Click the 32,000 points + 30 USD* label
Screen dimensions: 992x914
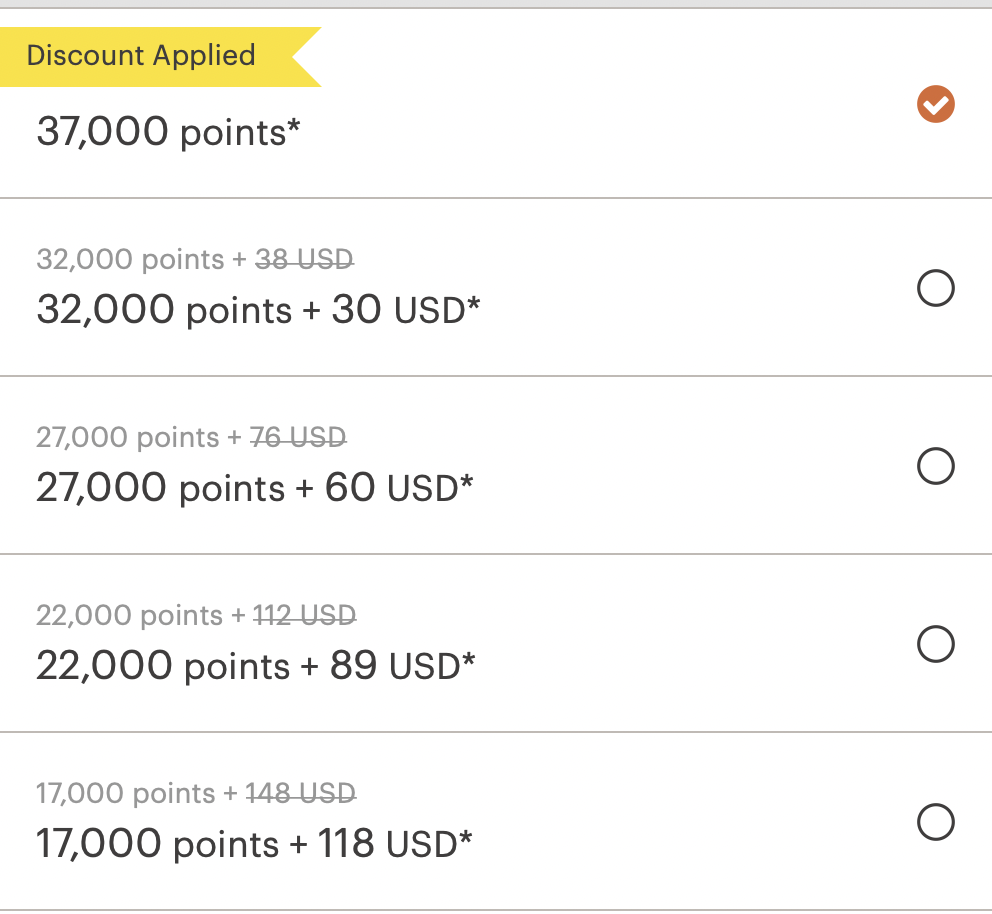click(x=258, y=311)
